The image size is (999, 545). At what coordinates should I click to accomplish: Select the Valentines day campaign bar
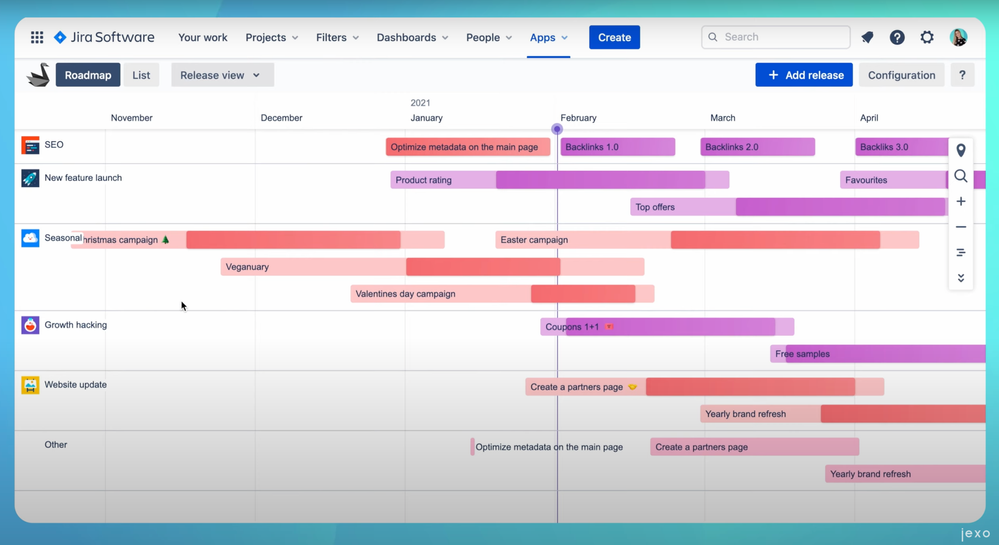tap(502, 294)
